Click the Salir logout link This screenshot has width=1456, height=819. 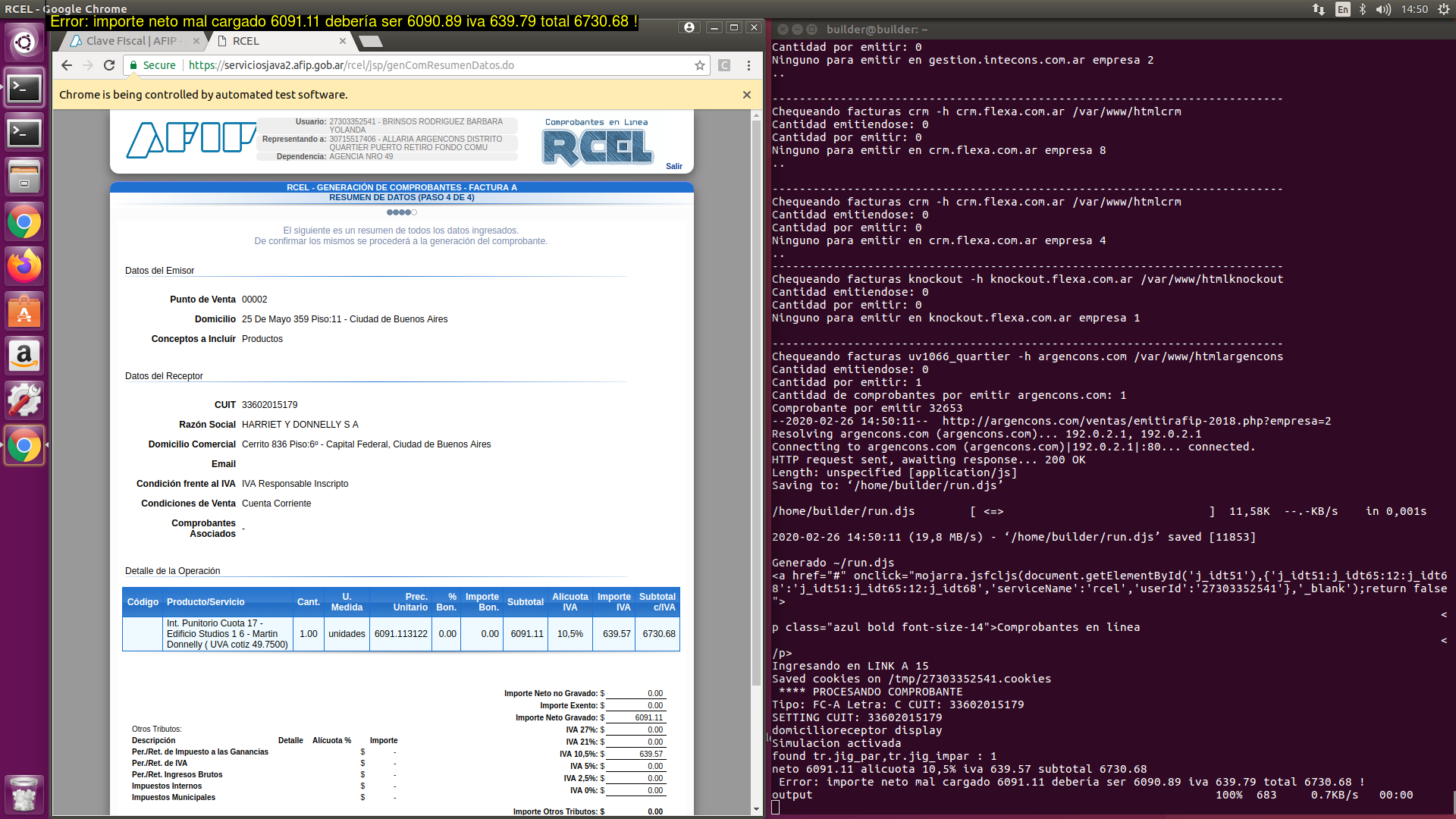pos(674,166)
